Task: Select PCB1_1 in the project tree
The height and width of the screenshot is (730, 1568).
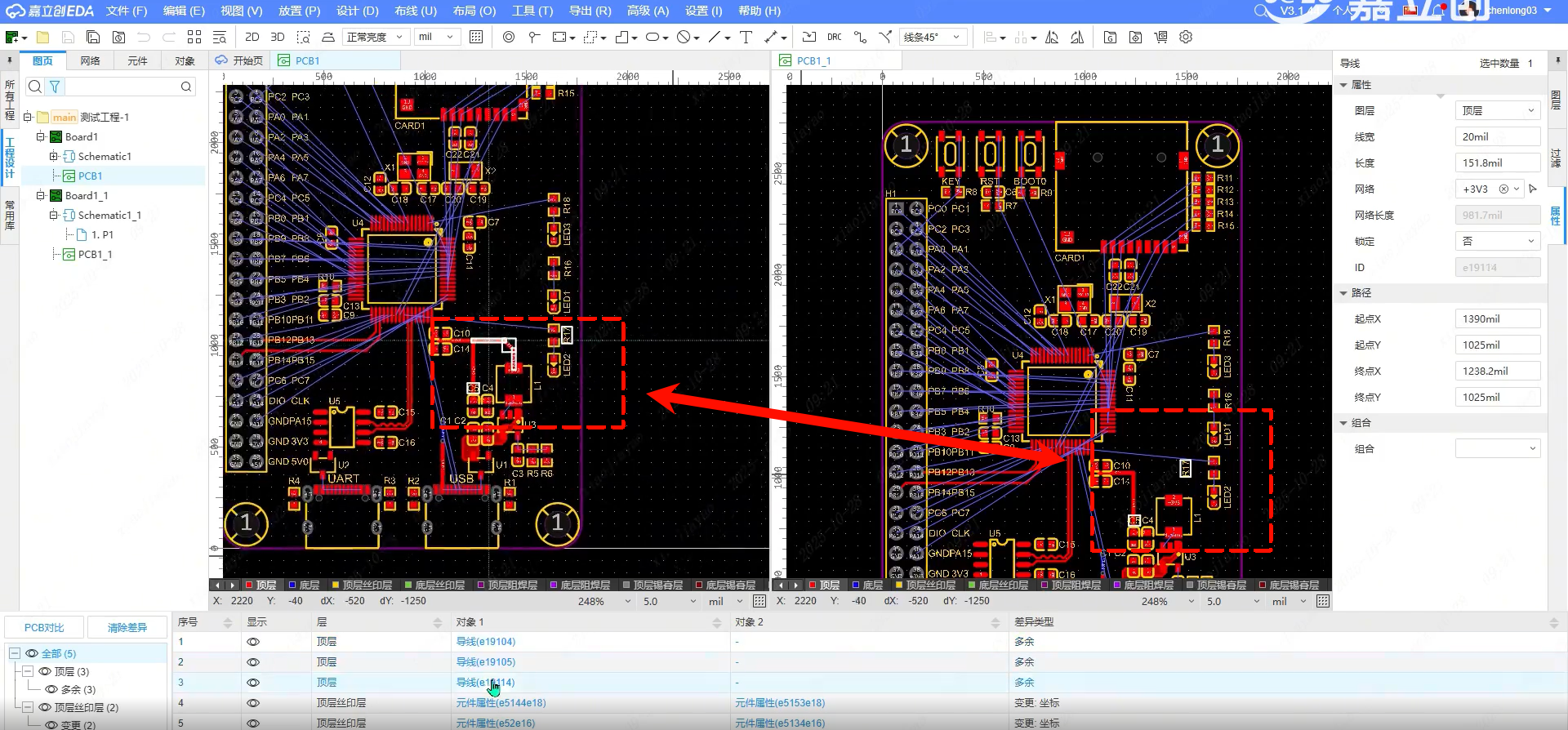Action: tap(95, 254)
